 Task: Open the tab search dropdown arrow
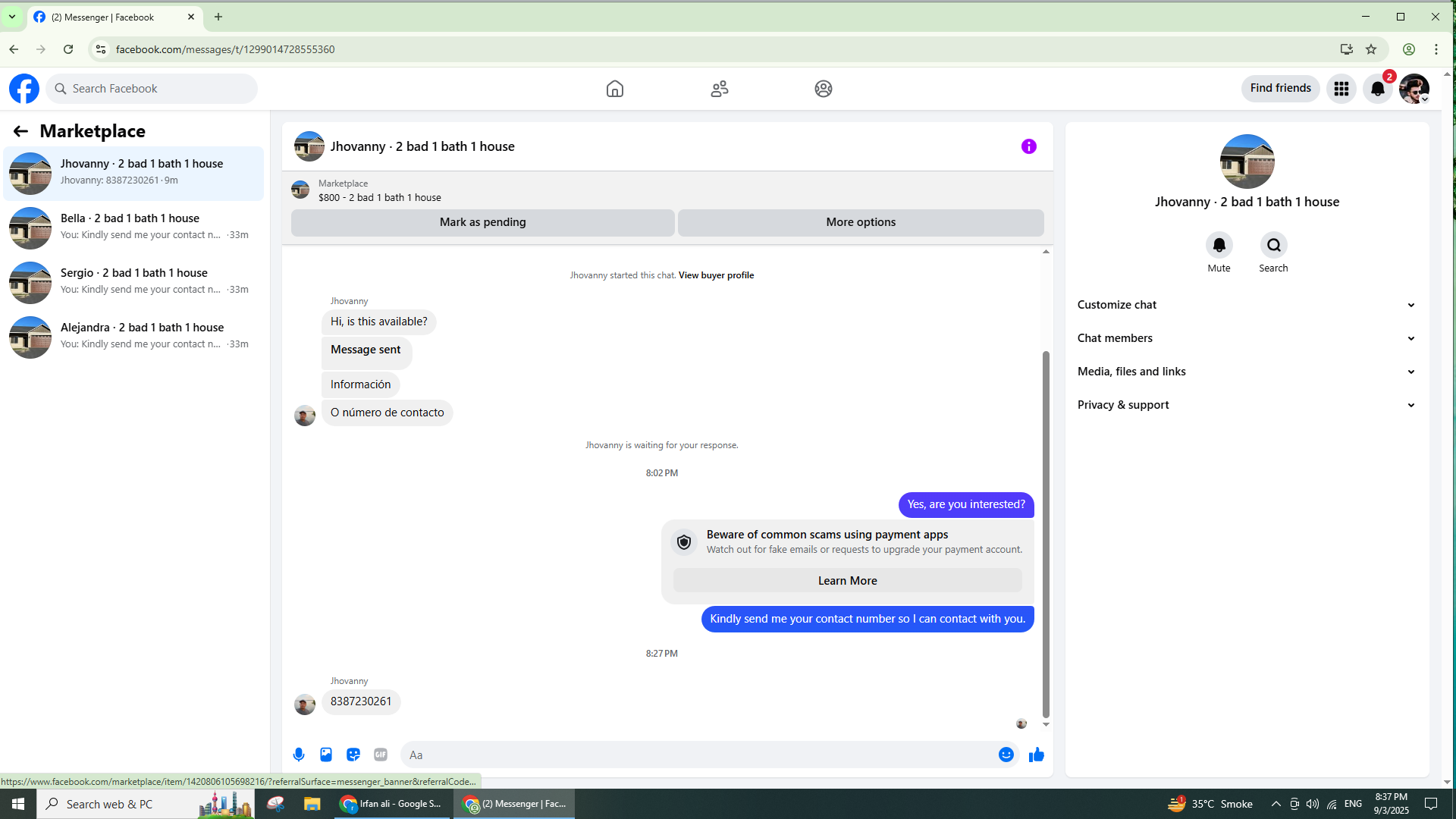coord(12,17)
